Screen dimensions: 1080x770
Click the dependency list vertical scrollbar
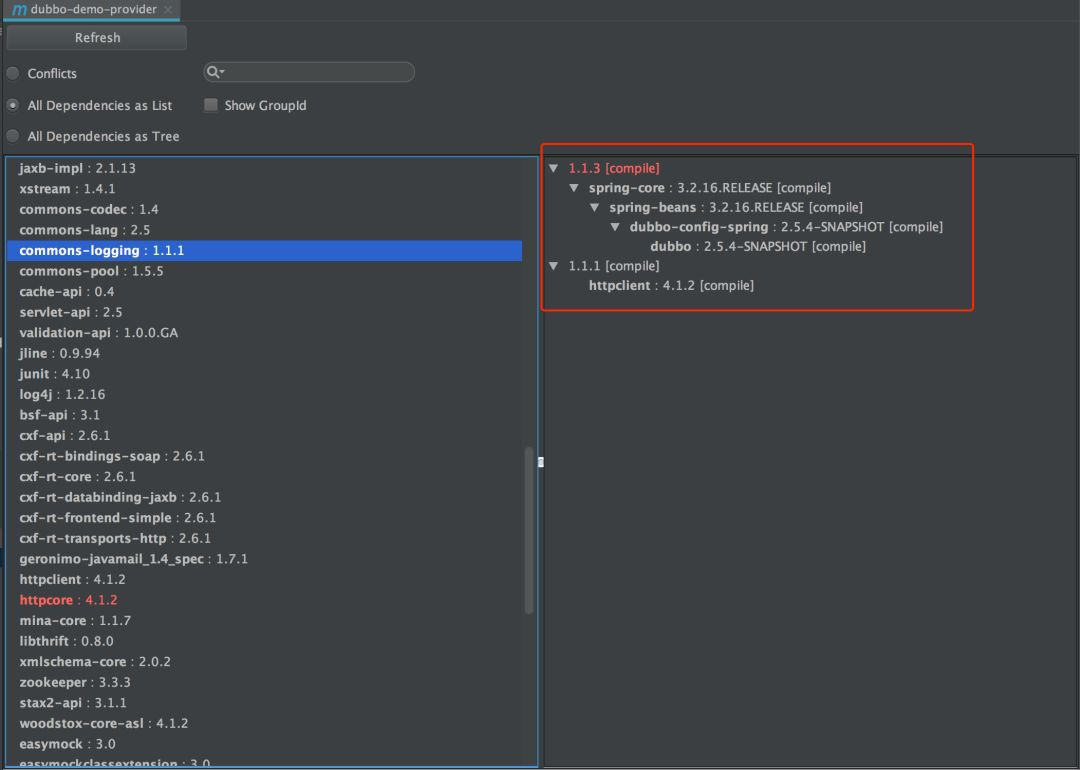pyautogui.click(x=529, y=530)
